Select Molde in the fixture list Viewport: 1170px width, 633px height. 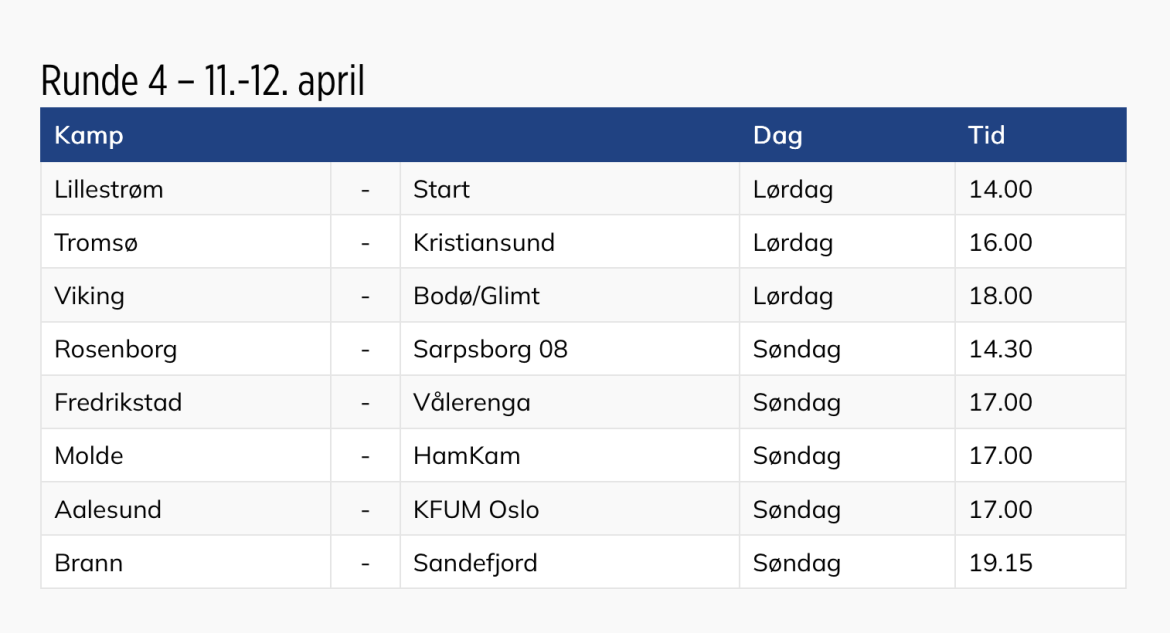click(89, 456)
